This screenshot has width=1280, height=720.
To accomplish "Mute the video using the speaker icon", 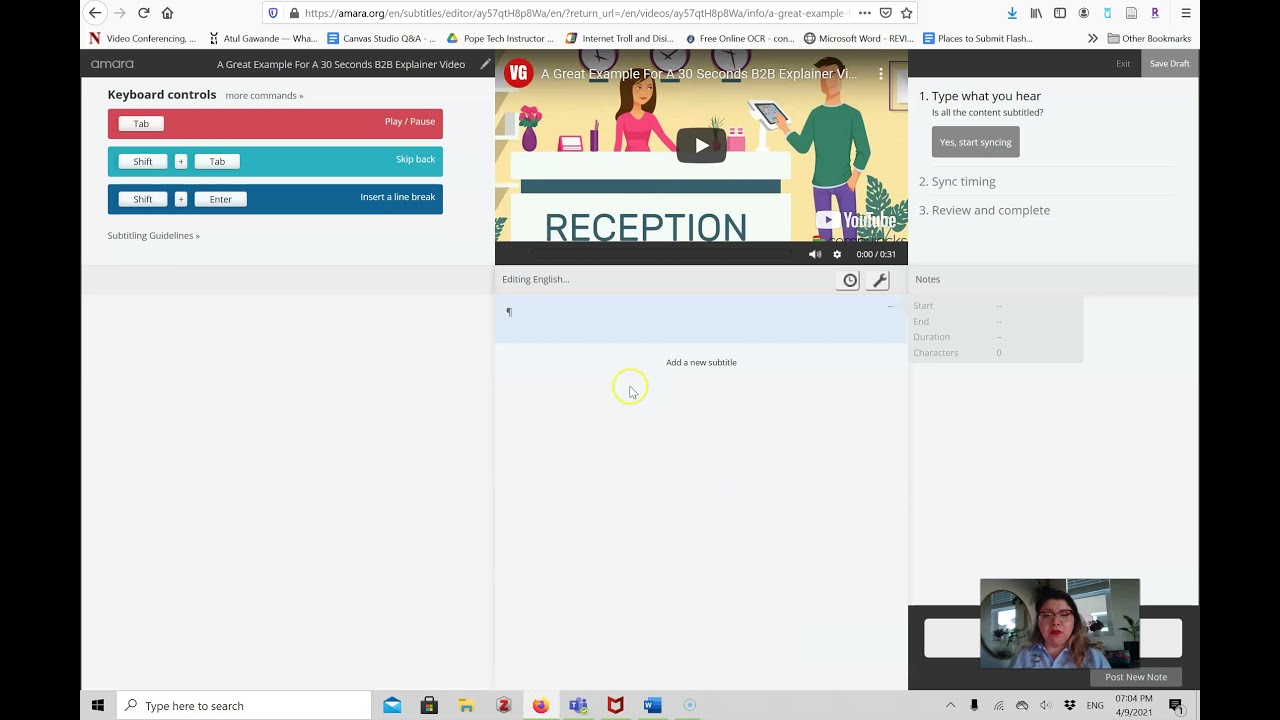I will [x=815, y=254].
